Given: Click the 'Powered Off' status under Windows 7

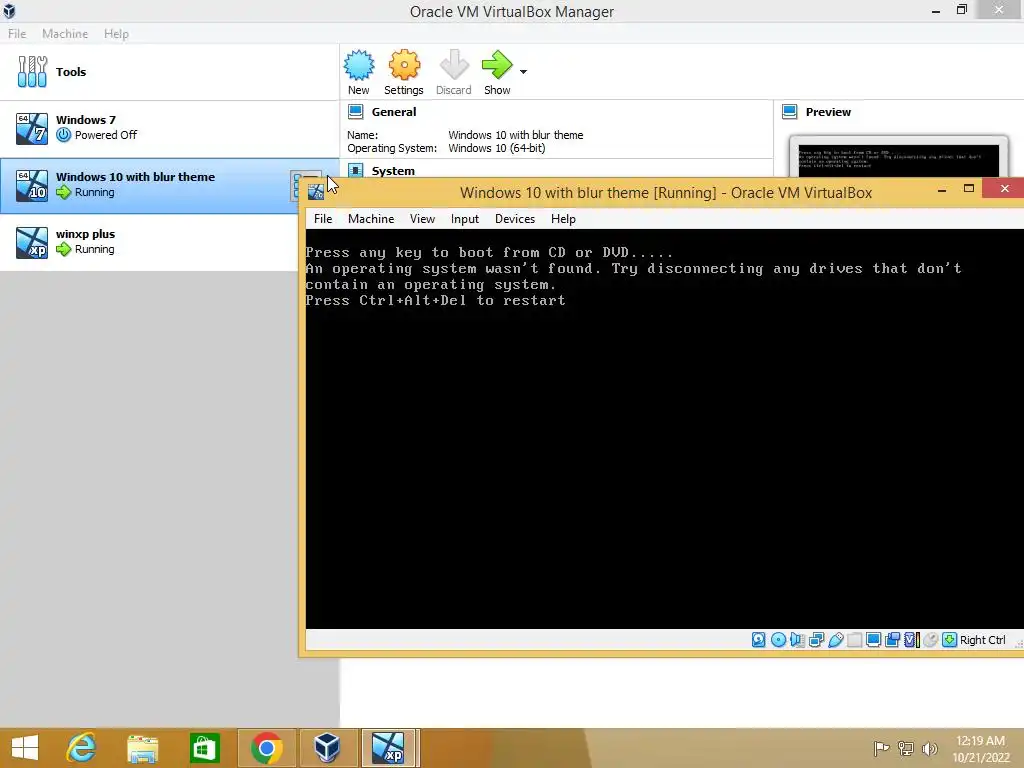Looking at the screenshot, I should (106, 135).
